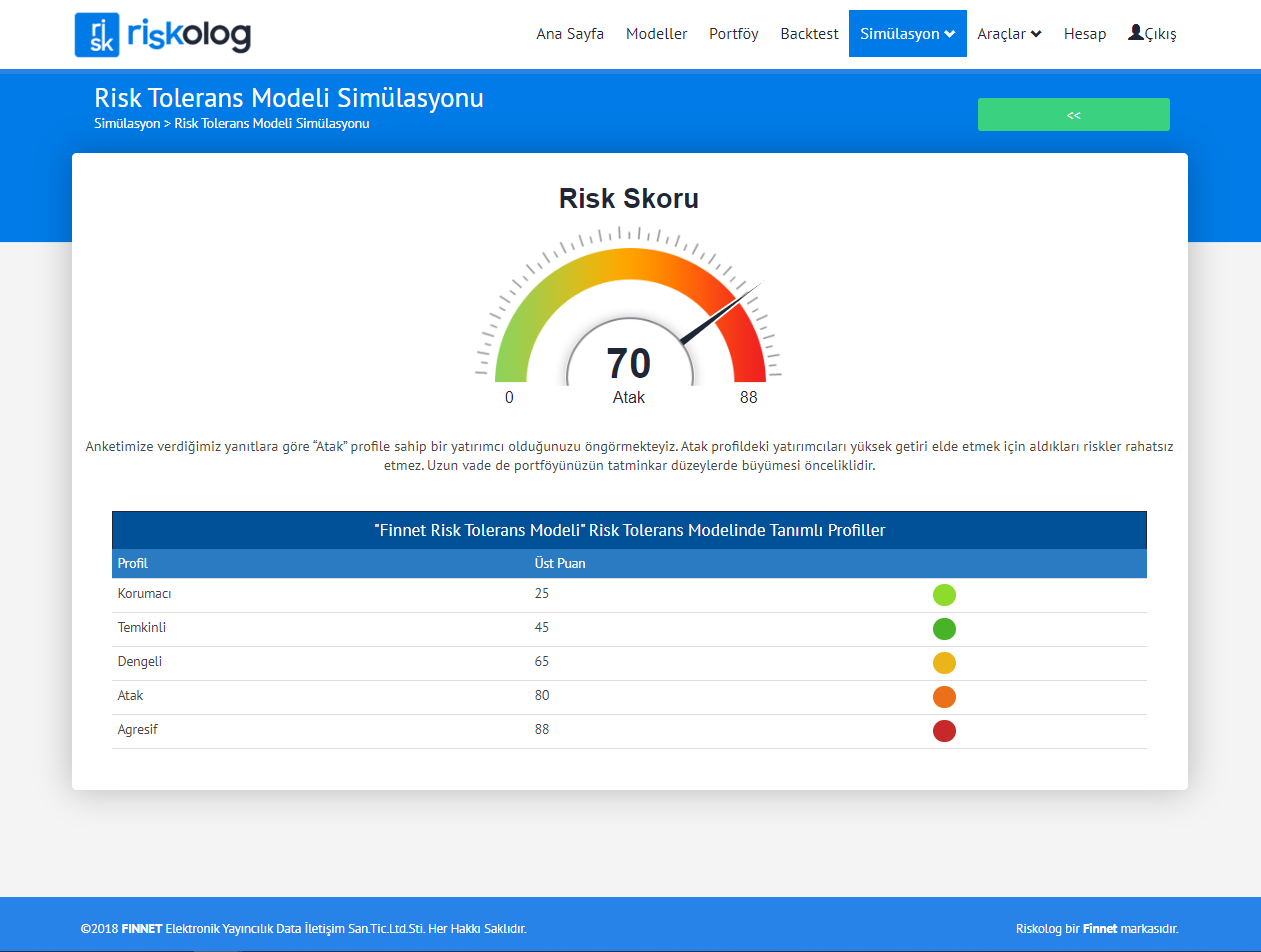Open the Modeller menu item
This screenshot has width=1261, height=952.
656,34
